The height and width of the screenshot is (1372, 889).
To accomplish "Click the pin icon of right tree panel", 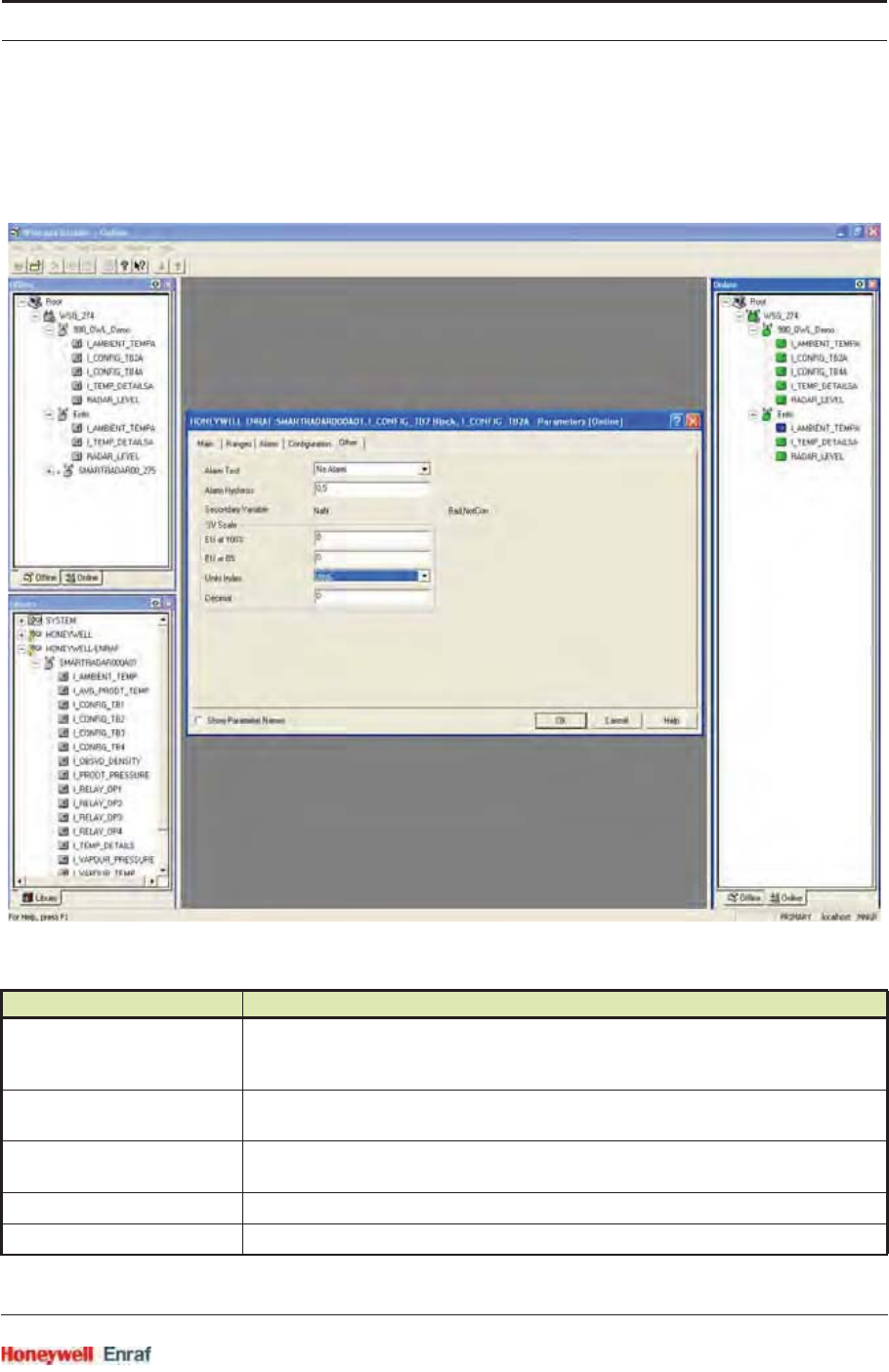I will [860, 284].
